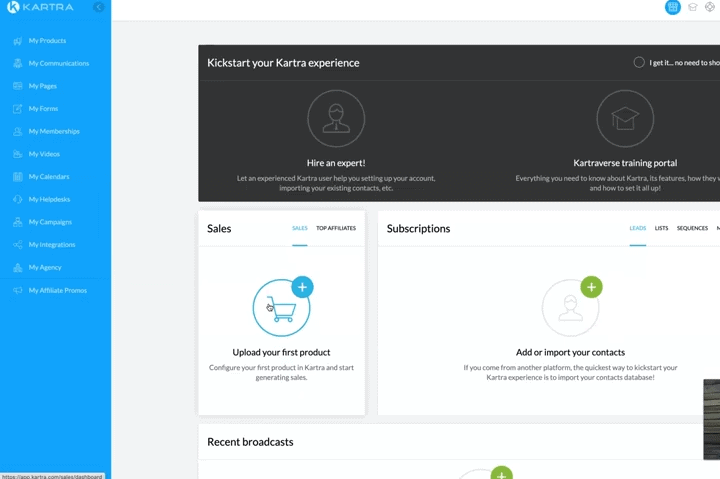Image resolution: width=720 pixels, height=479 pixels.
Task: Click the My Communications sidebar icon
Action: (17, 63)
